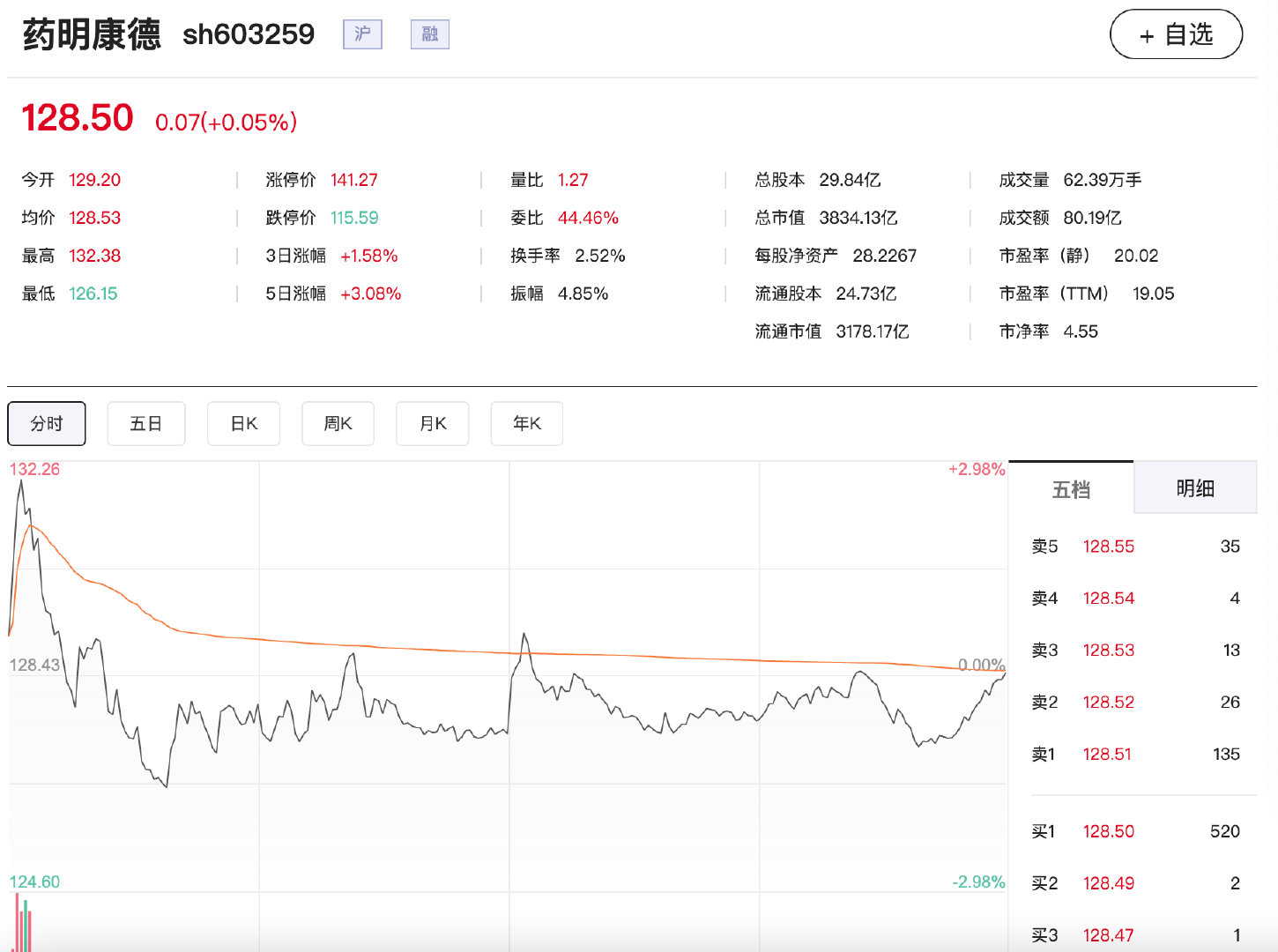Open the 日K chart tab
The width and height of the screenshot is (1278, 952).
click(243, 424)
